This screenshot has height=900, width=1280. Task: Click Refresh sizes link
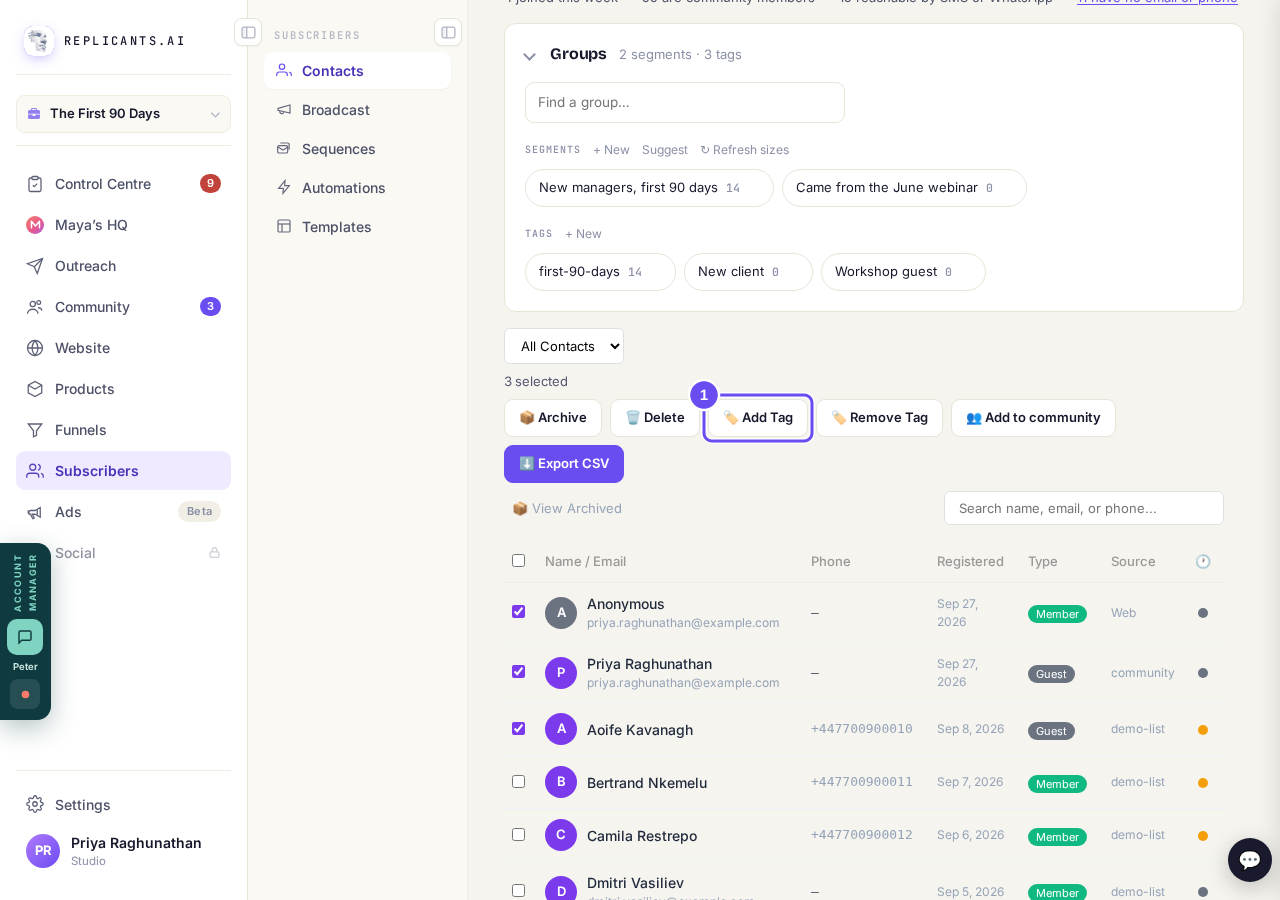[744, 150]
